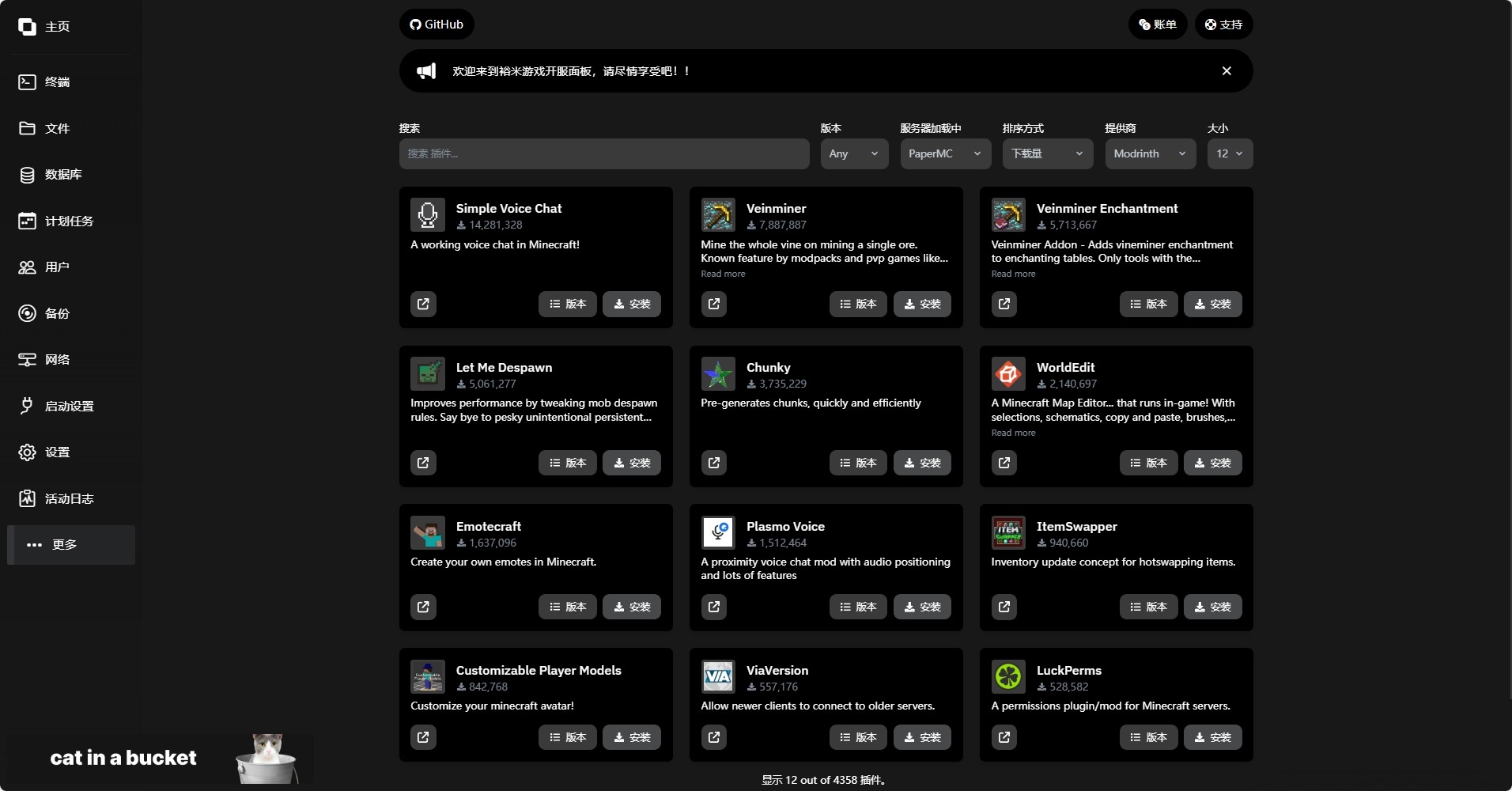This screenshot has height=791, width=1512.
Task: Open external link for Simple Voice Chat
Action: point(423,304)
